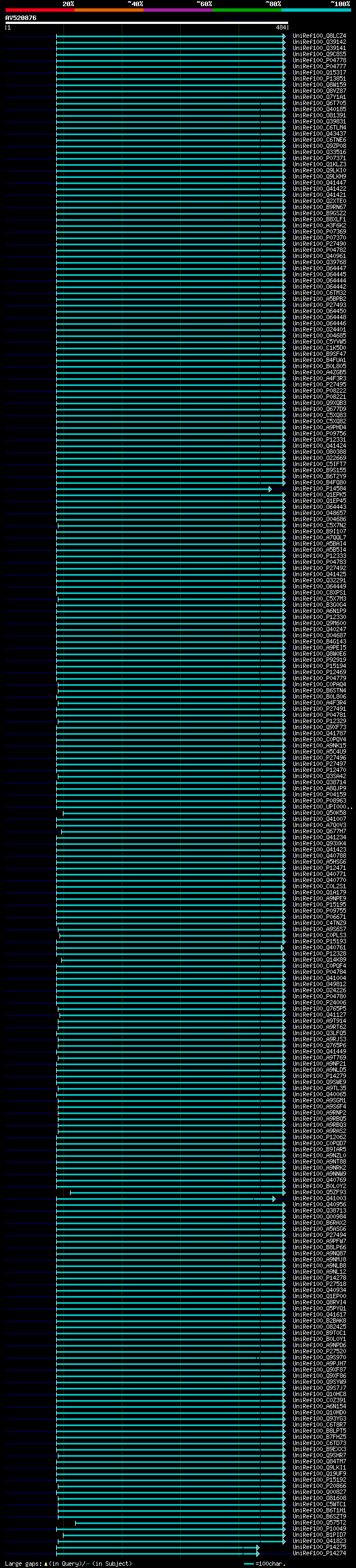356x1568 pixels.
Task: Select the UniRef100_A3F6K2 label
Action: click(319, 225)
